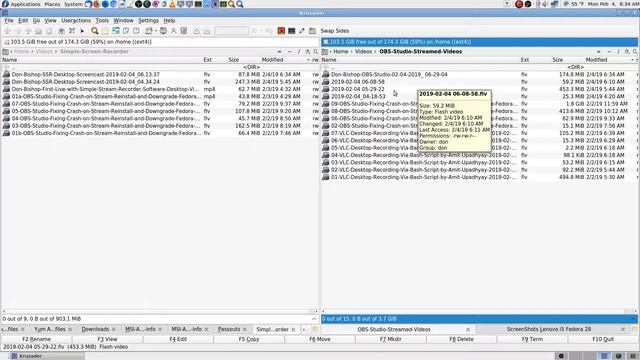Close the OBS-Studio-Streamed-Videos tab
Viewport: 640px width, 360px height.
point(468,330)
